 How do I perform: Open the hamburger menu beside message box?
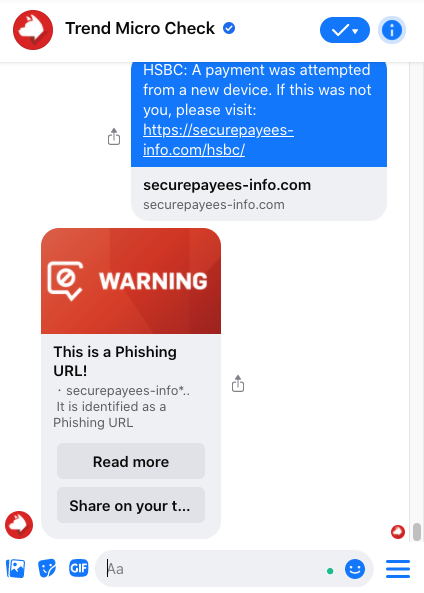398,569
